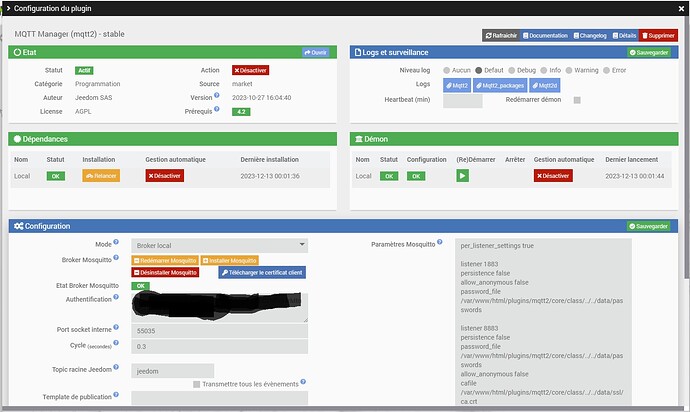Viewport: 690px width, 412px height.
Task: Click the daemon launch date 2023-12-13 00:01:44
Action: (x=635, y=176)
